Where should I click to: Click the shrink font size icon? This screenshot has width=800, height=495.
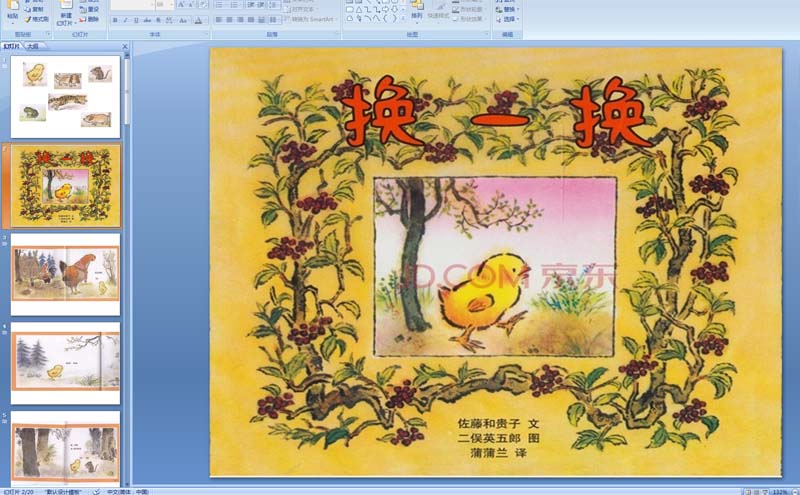pos(191,5)
